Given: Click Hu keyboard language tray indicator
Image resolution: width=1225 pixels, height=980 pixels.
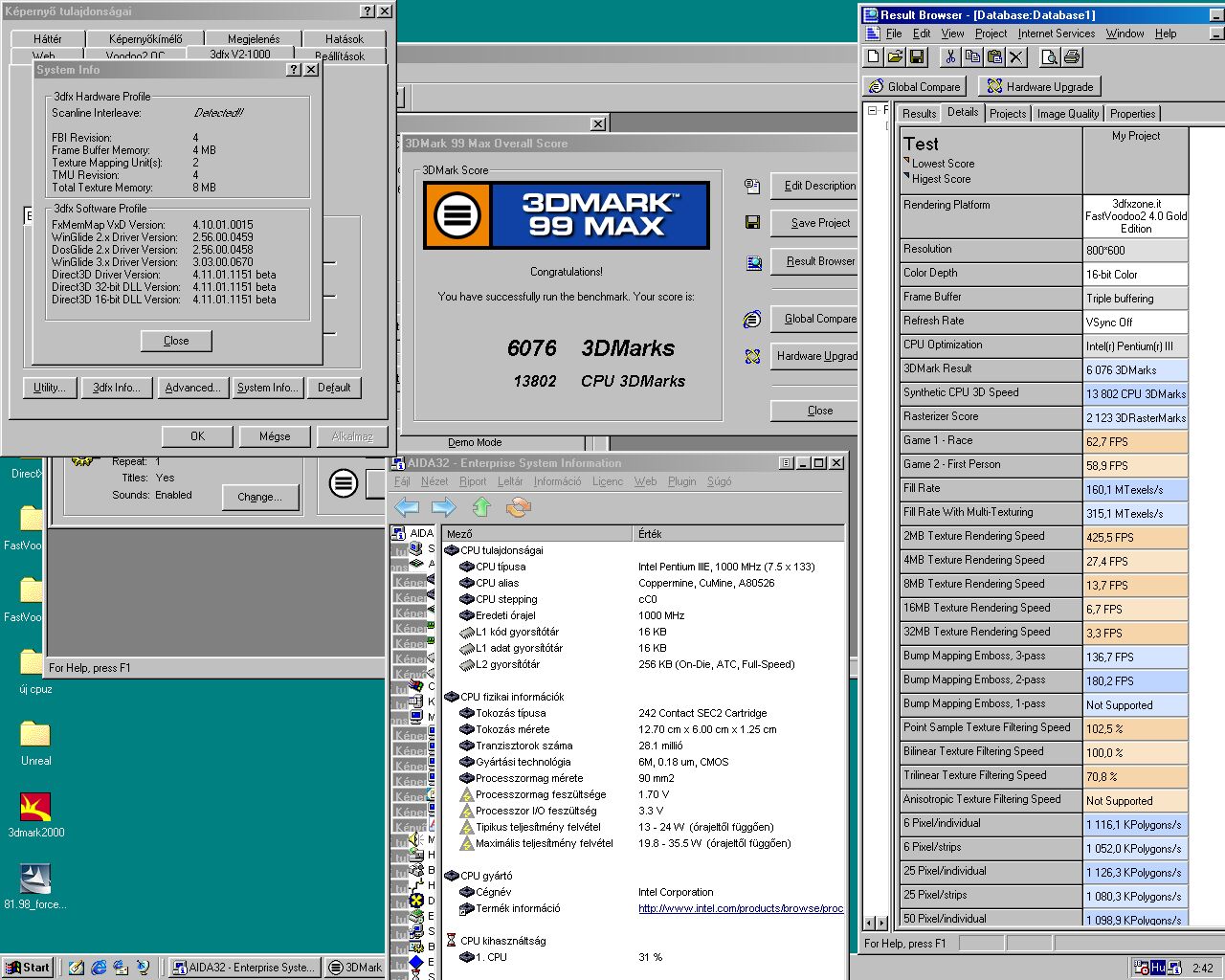Looking at the screenshot, I should coord(1158,968).
